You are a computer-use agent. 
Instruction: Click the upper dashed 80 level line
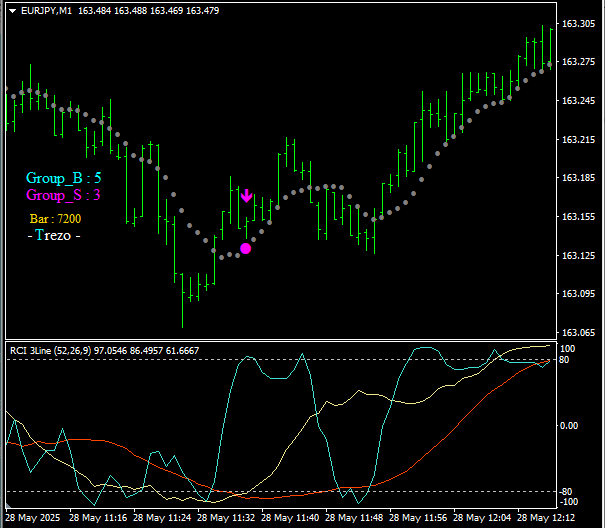pos(282,359)
